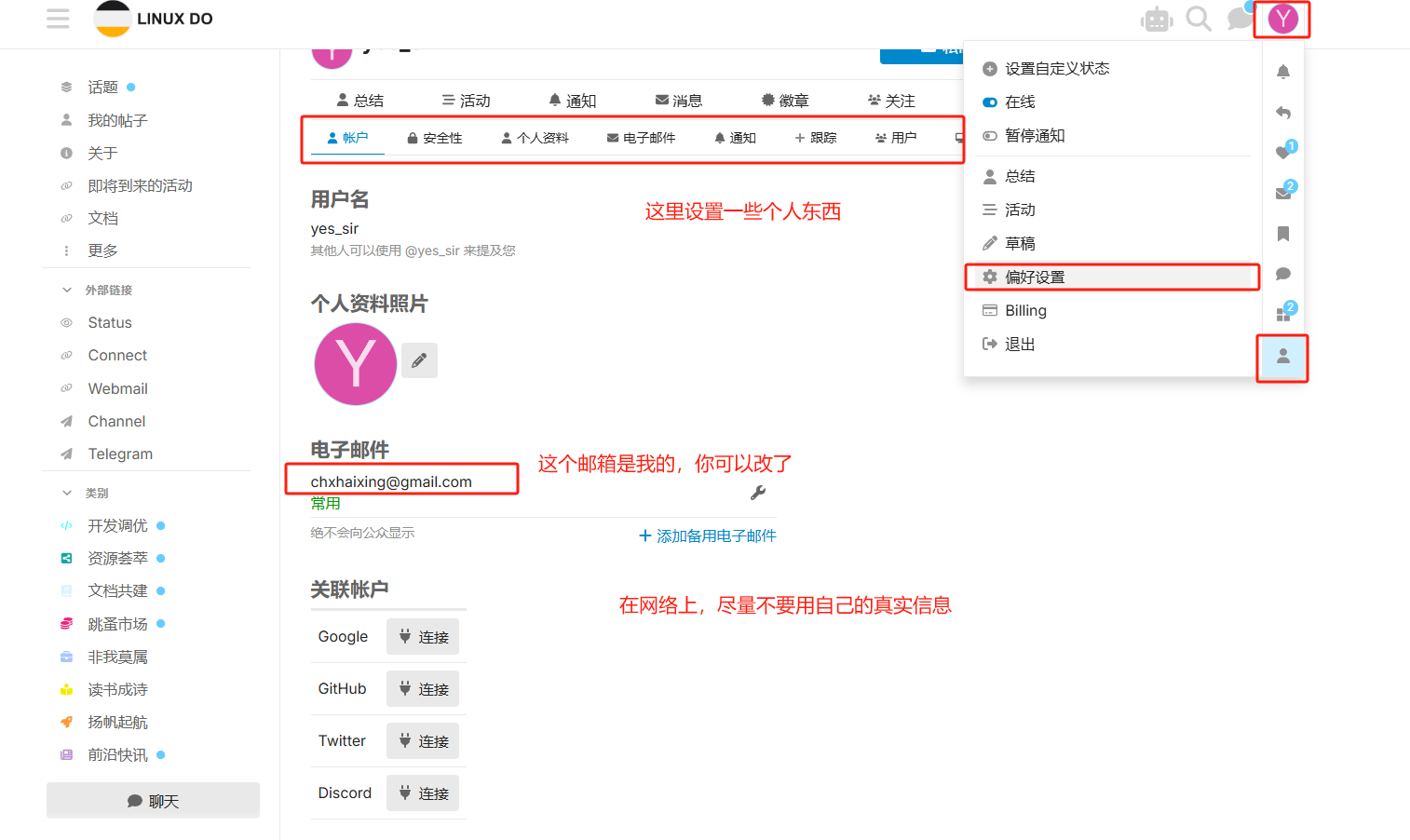
Task: Connect the Google account
Action: (x=423, y=637)
